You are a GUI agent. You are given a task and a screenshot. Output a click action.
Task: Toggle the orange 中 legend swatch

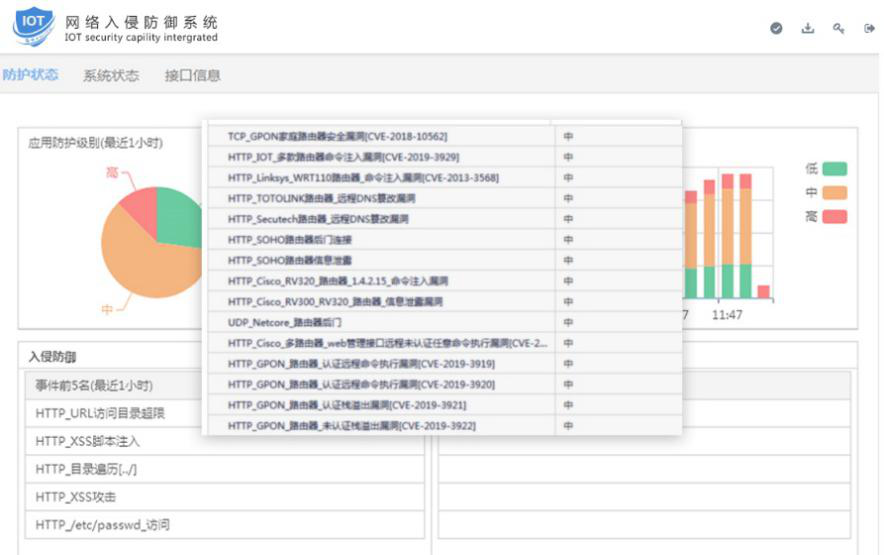tap(835, 193)
